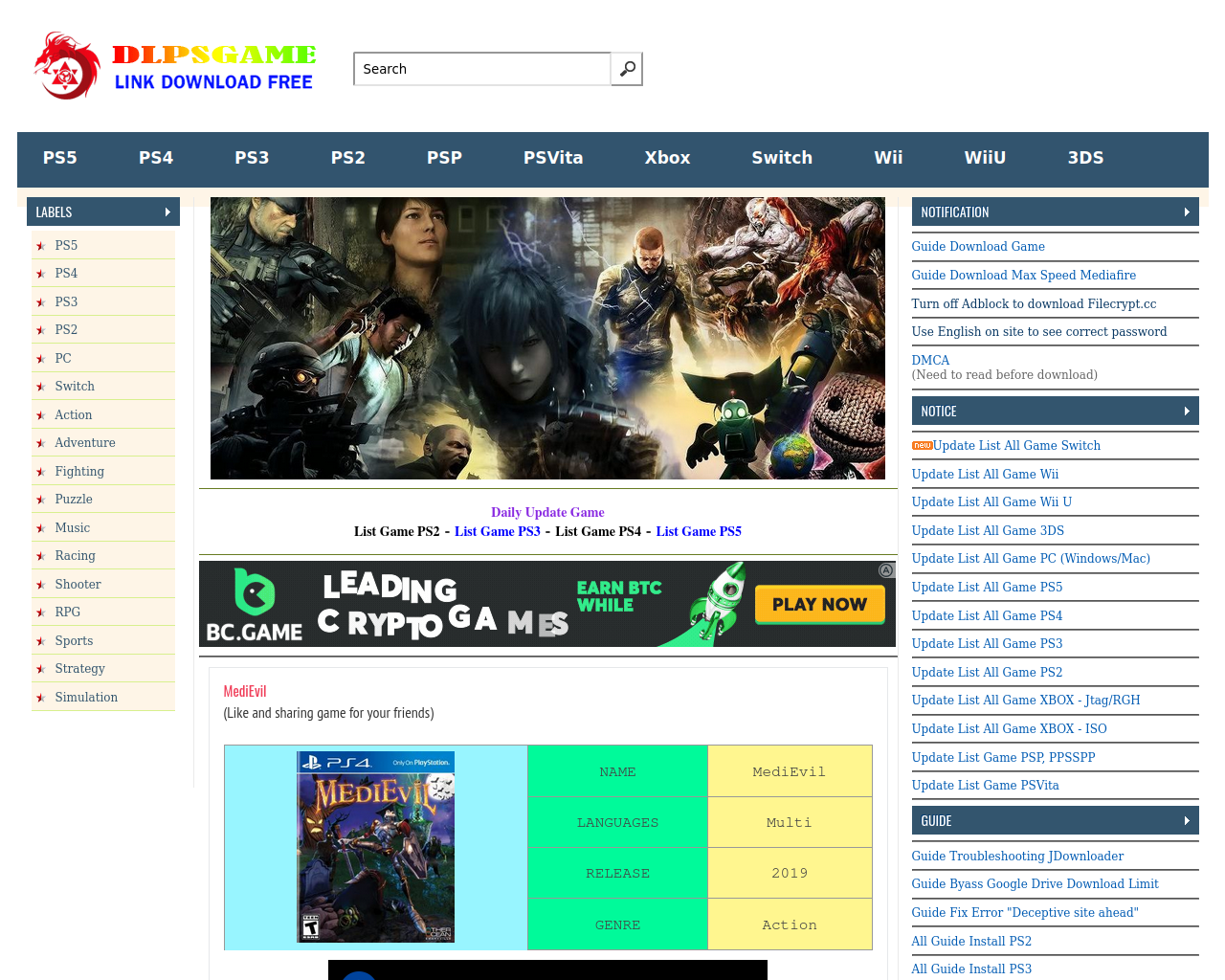The width and height of the screenshot is (1225, 980).
Task: Open the PSP tab in navigation bar
Action: tap(444, 158)
